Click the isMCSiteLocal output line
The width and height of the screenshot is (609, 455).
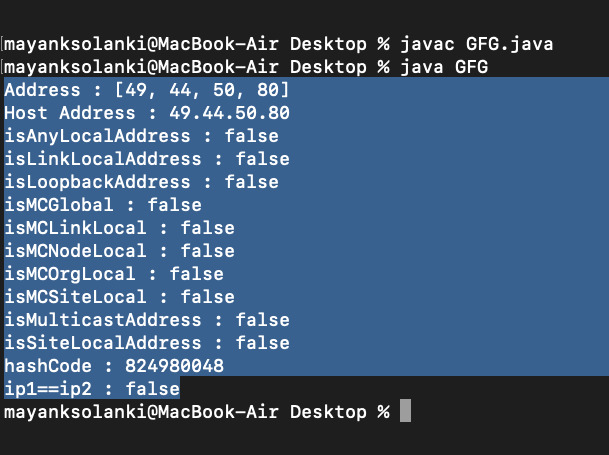pyautogui.click(x=119, y=297)
